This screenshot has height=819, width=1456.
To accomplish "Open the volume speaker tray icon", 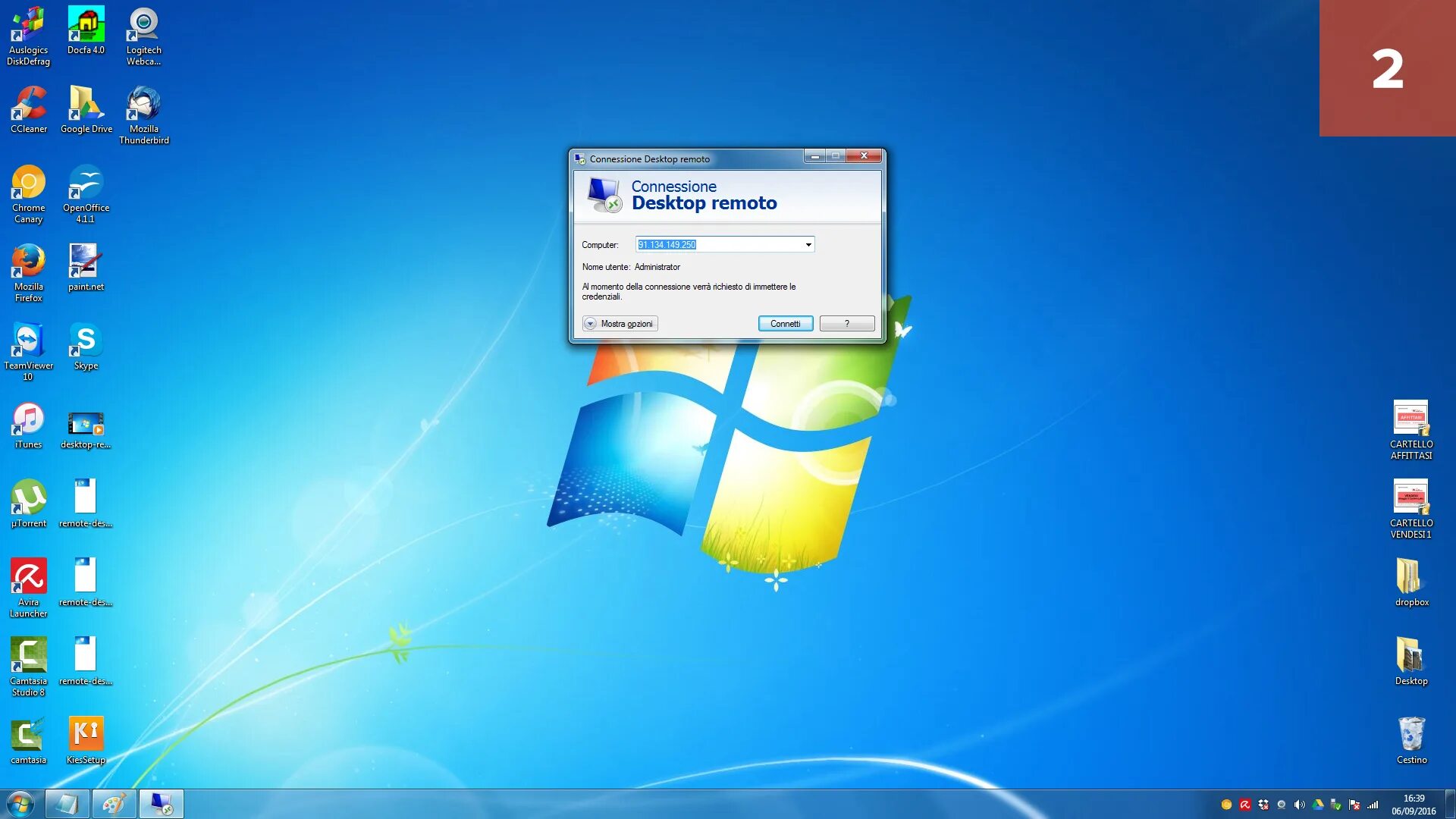I will click(1299, 805).
